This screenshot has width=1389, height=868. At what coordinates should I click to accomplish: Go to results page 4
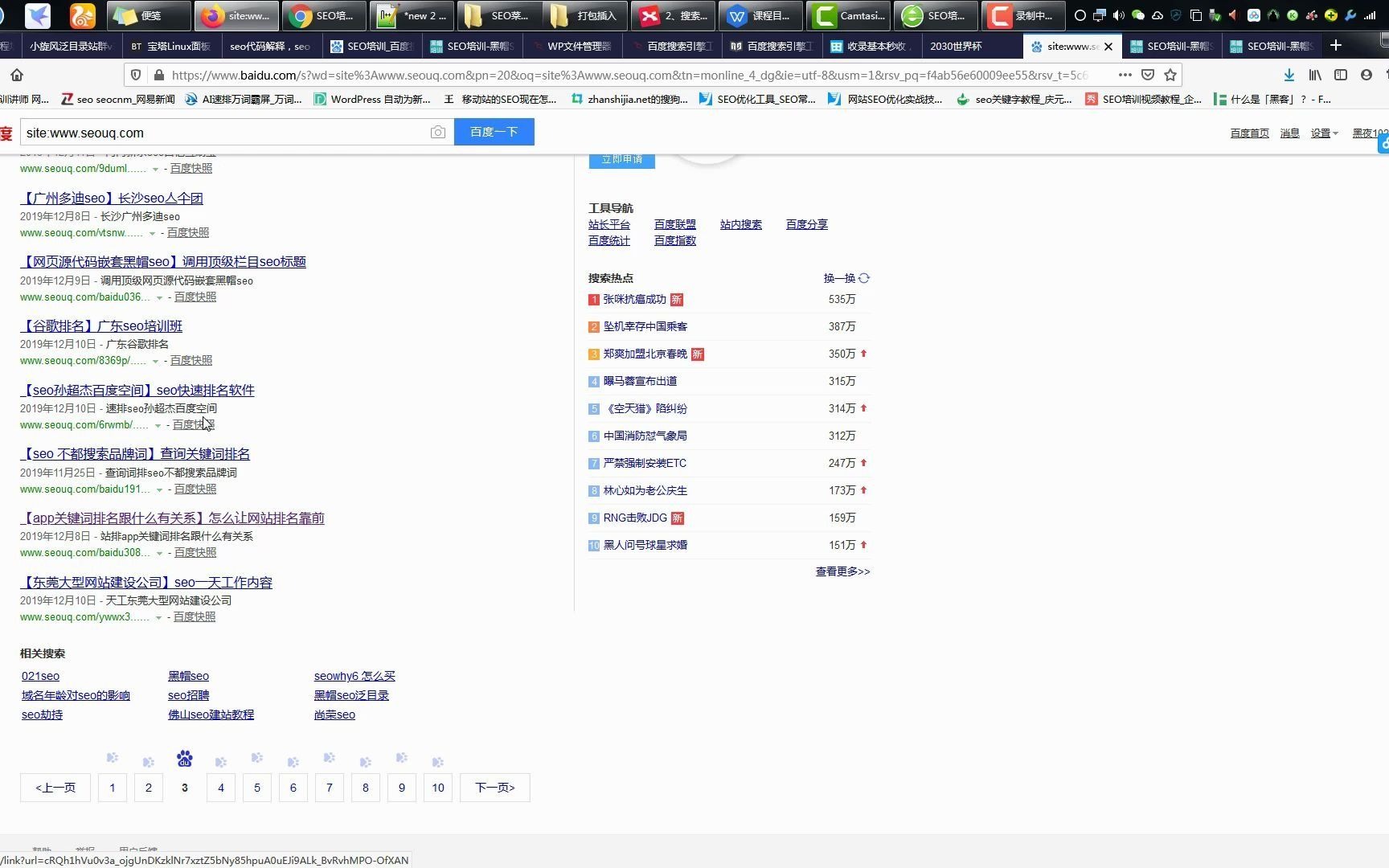(x=221, y=788)
